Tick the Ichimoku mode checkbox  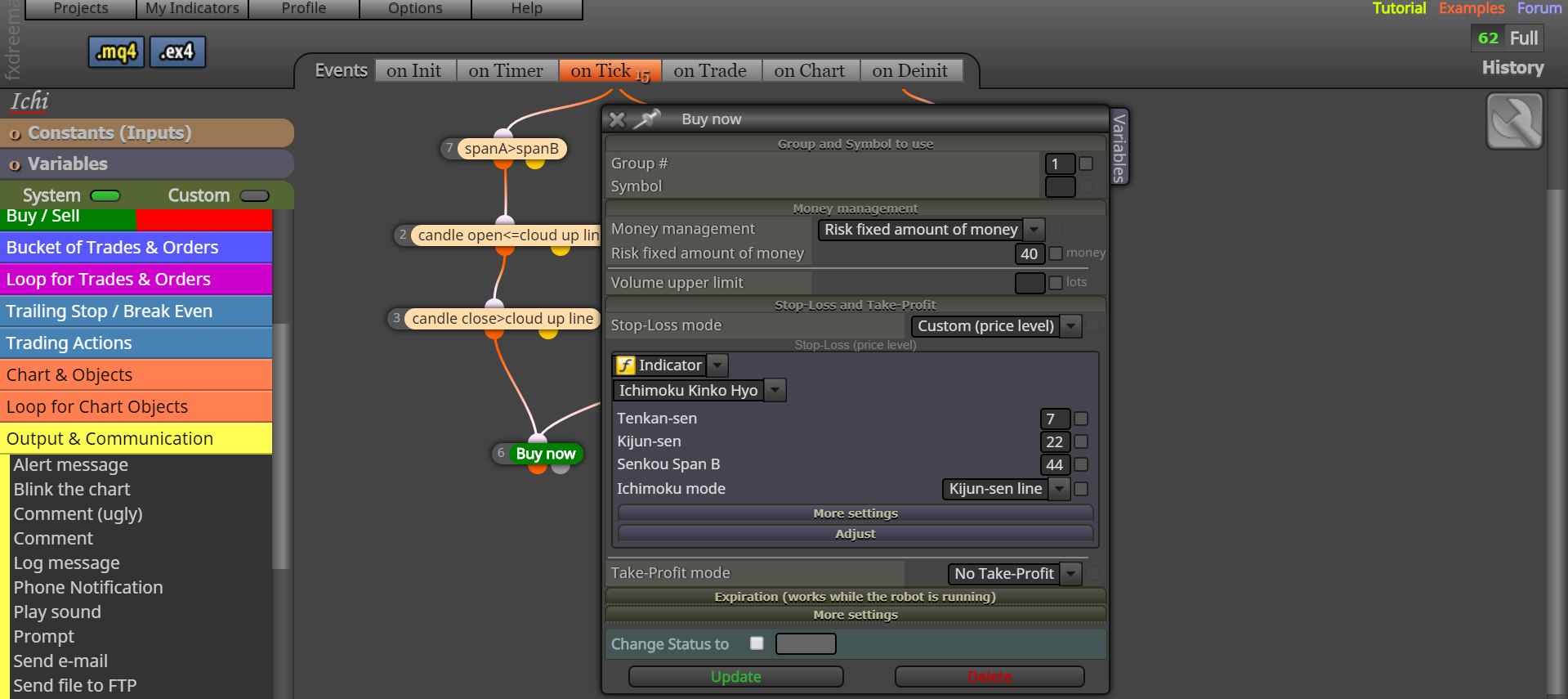click(1081, 489)
